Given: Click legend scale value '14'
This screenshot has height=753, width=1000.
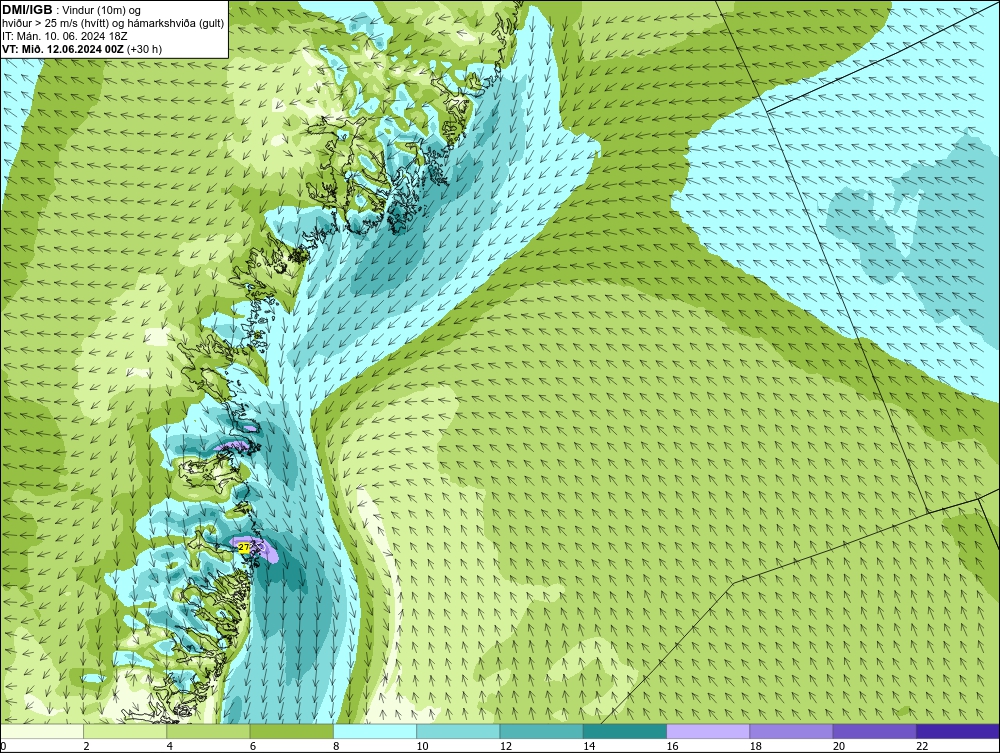Looking at the screenshot, I should pyautogui.click(x=589, y=746).
